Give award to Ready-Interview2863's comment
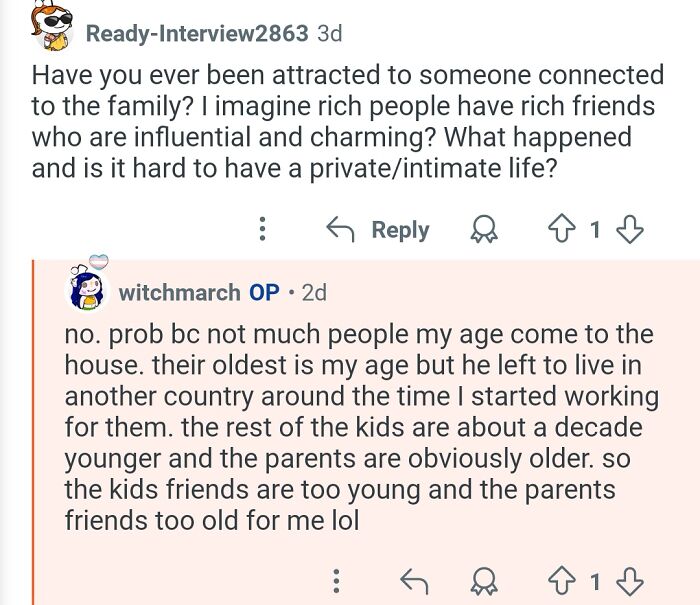 (x=484, y=229)
